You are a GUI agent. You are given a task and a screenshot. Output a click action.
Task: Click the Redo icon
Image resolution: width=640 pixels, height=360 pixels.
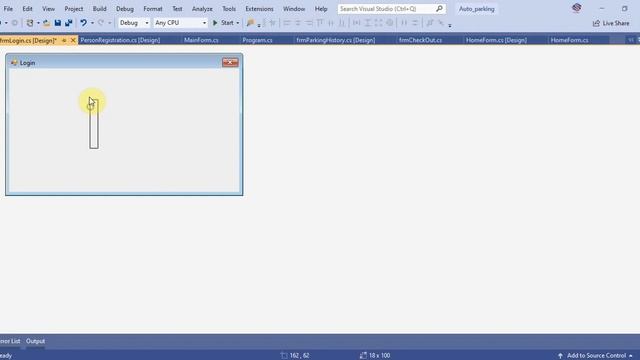(101, 23)
